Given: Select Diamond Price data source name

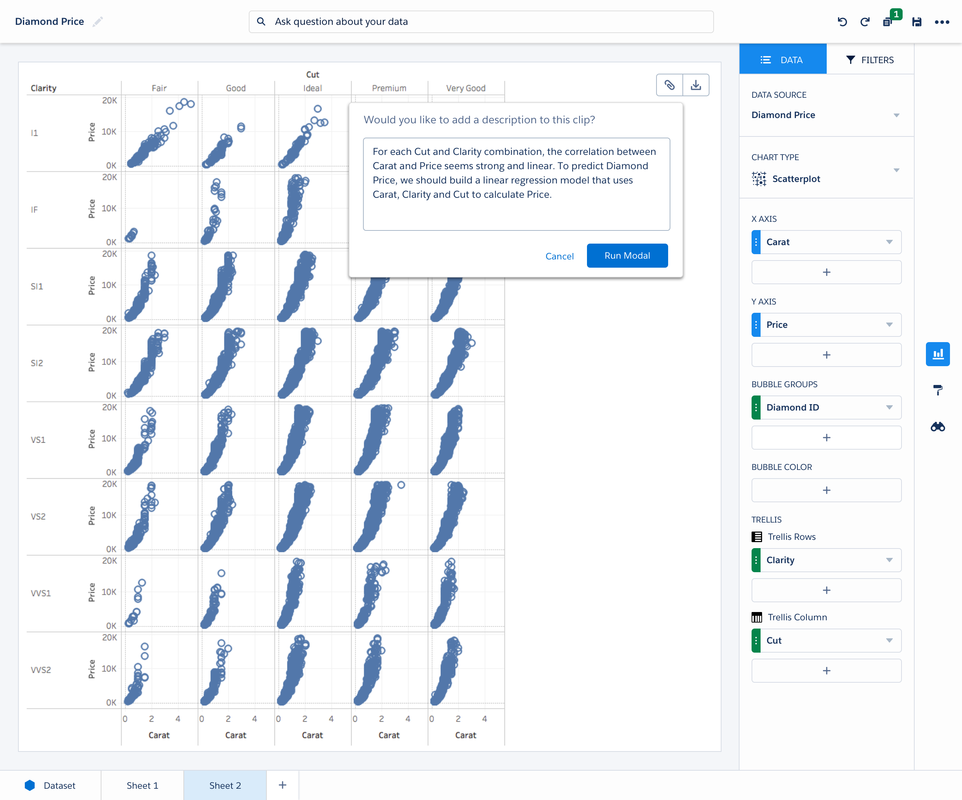Looking at the screenshot, I should click(x=783, y=115).
